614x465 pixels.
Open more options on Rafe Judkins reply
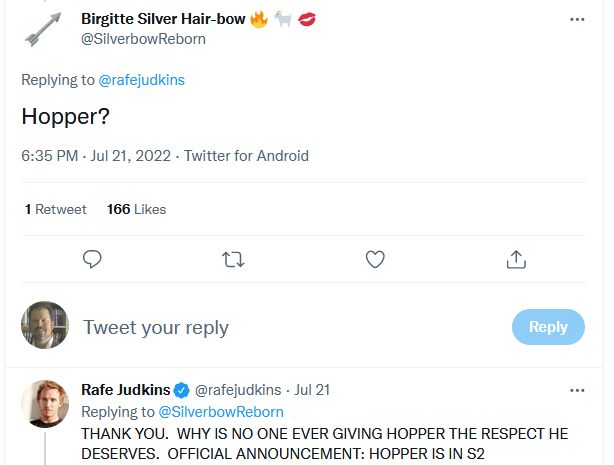click(577, 389)
